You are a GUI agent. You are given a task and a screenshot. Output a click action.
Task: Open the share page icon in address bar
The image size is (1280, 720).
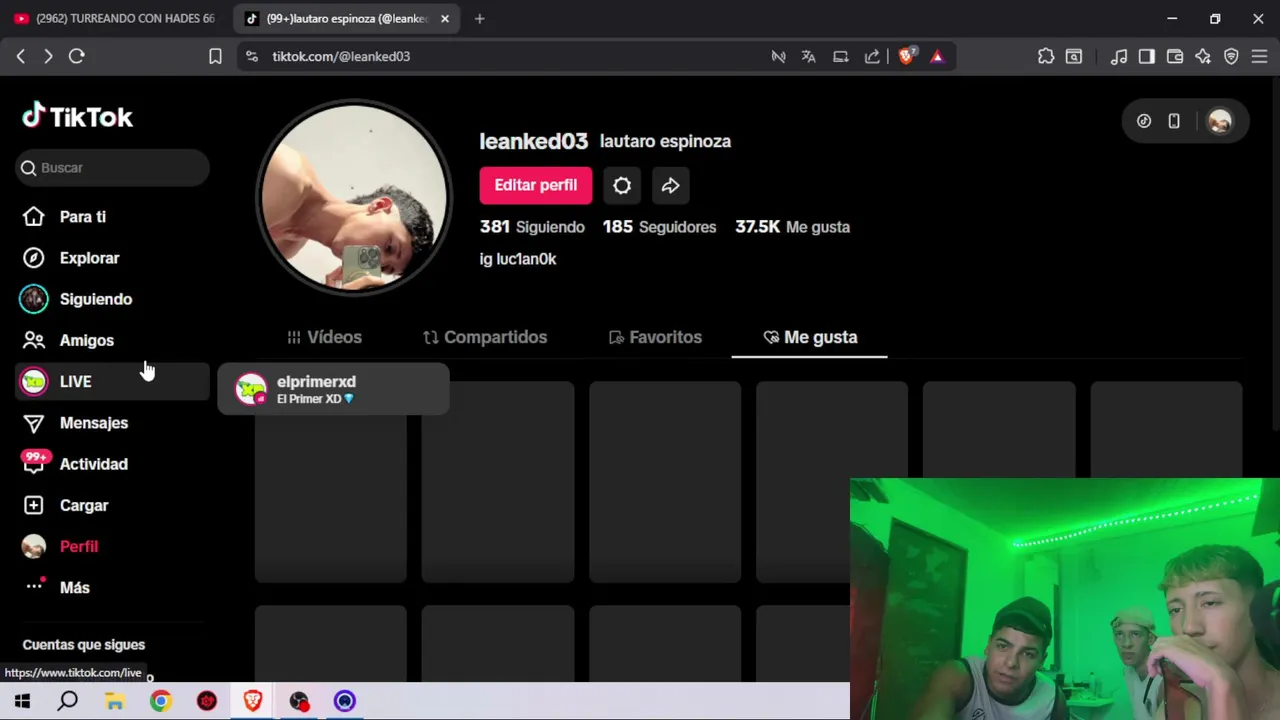click(872, 56)
